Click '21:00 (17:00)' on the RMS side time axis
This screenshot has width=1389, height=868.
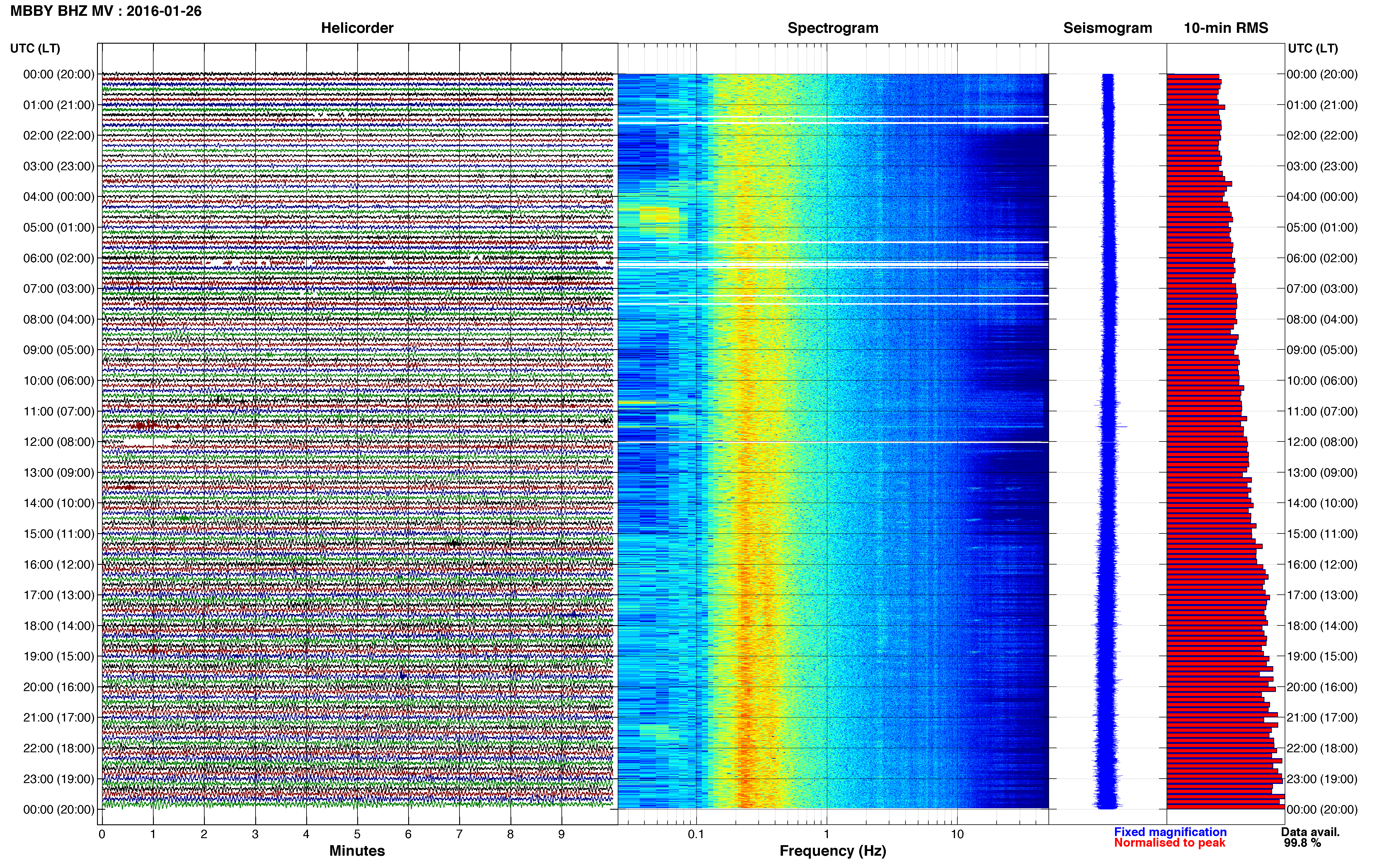tap(1322, 718)
